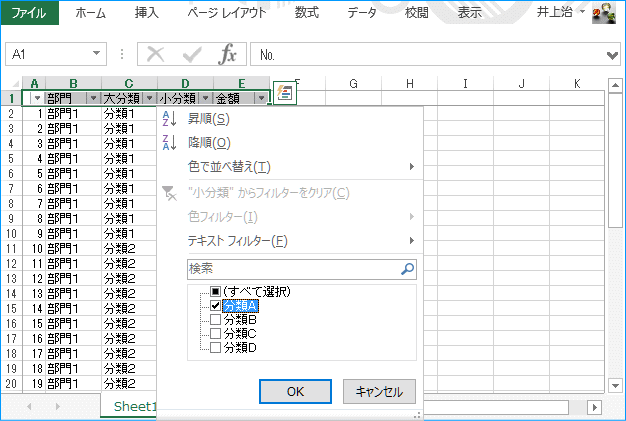This screenshot has height=421, width=626.
Task: Expand the Name Box dropdown arrow
Action: click(96, 55)
